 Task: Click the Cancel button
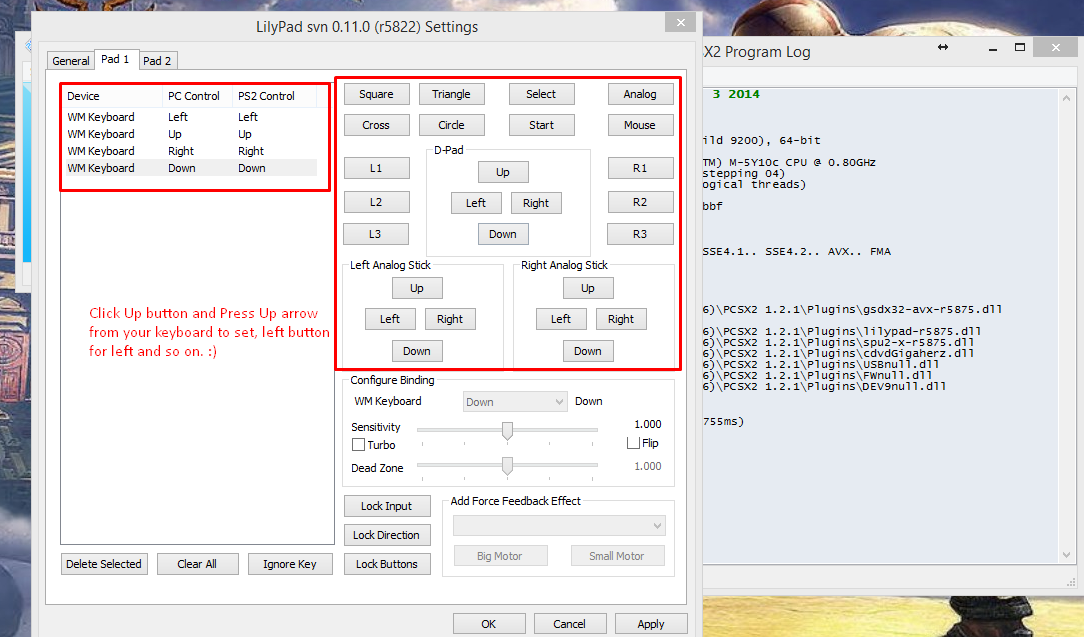[570, 624]
